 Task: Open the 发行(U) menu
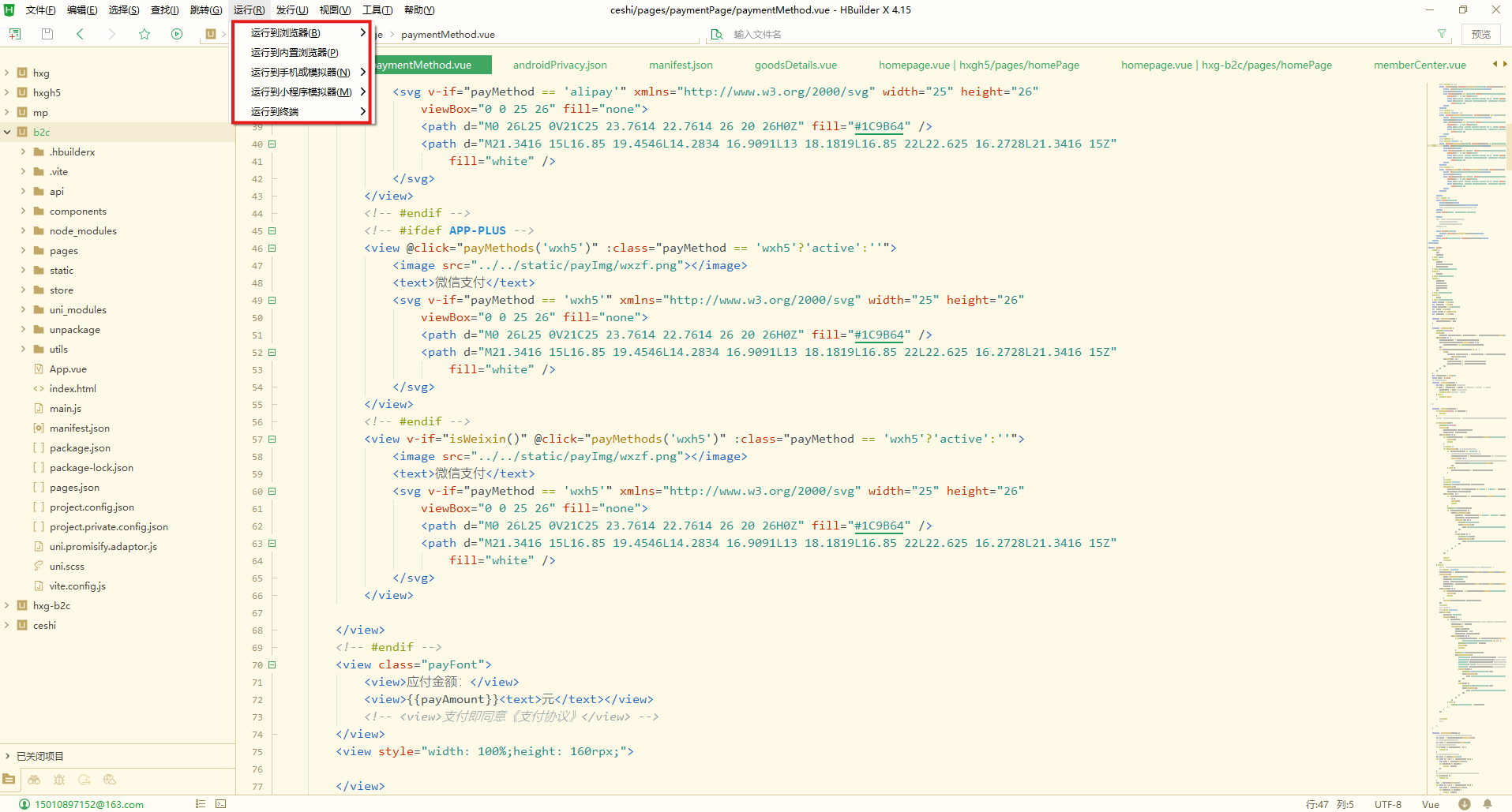[x=292, y=9]
